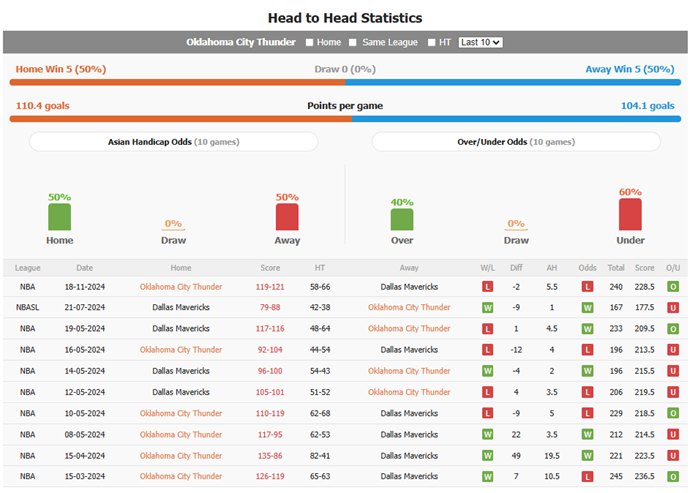Click the Under badge for 08-05-2024 game
This screenshot has height=493, width=690.
(673, 435)
